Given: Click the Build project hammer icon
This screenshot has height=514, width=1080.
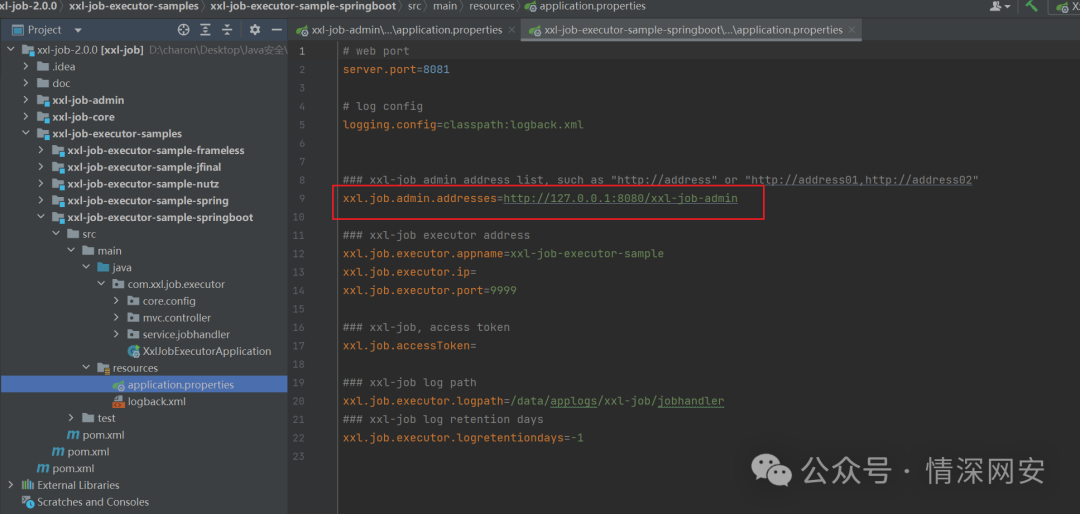Looking at the screenshot, I should tap(1031, 6).
